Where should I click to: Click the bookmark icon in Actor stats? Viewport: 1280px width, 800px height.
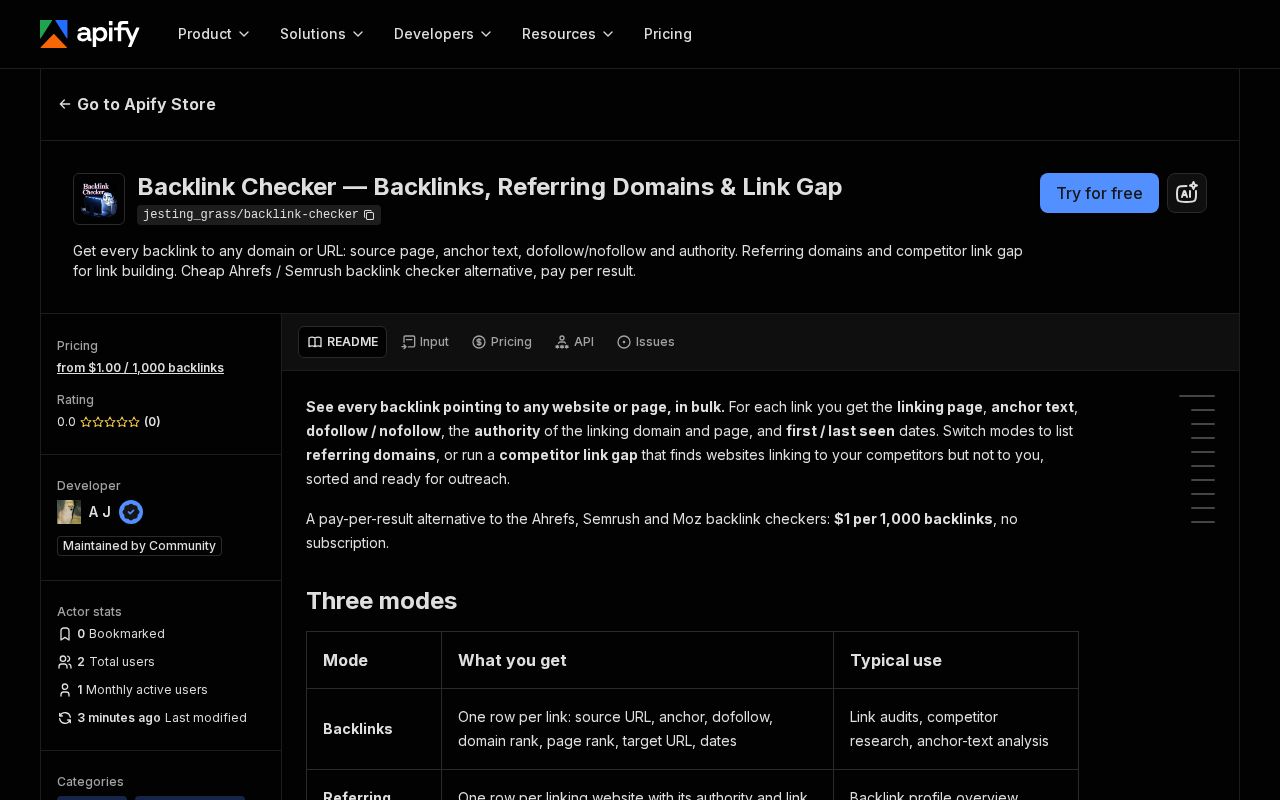(x=65, y=634)
